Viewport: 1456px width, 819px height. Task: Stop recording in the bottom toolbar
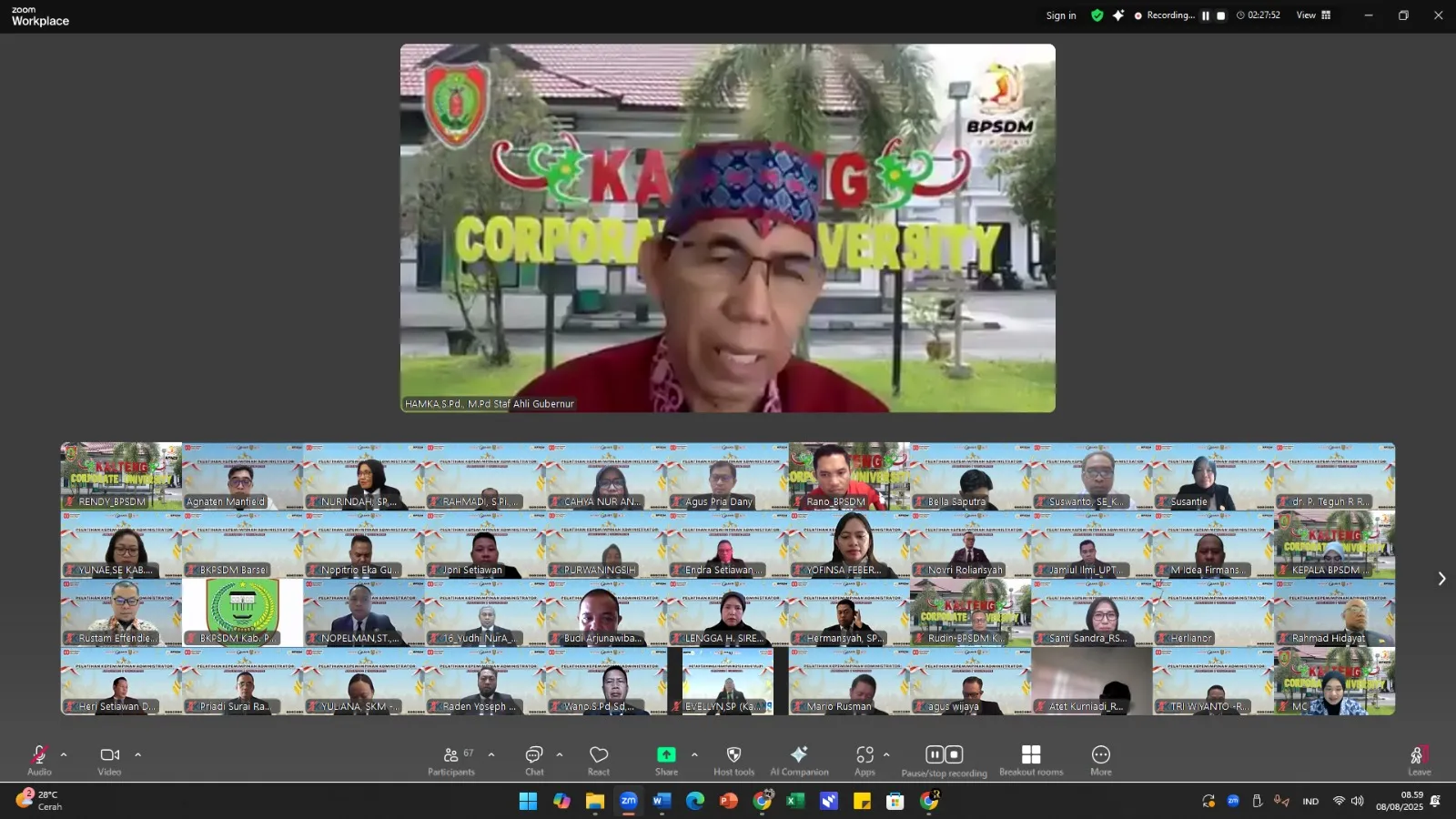[x=954, y=754]
